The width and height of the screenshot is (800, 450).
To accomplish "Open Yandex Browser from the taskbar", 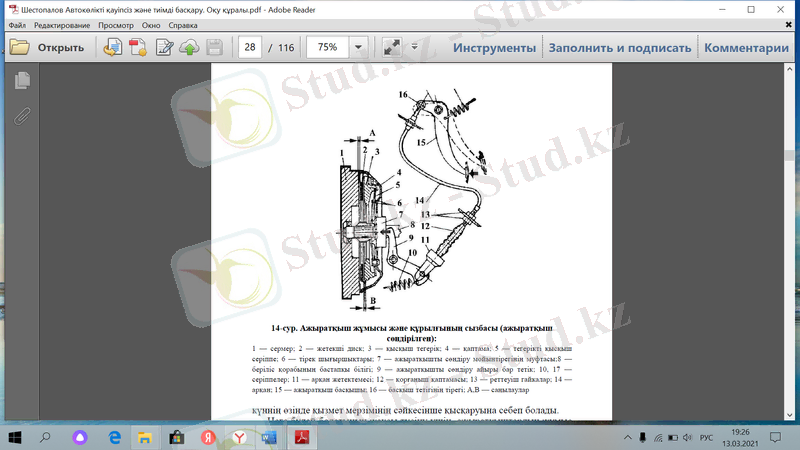I will click(x=239, y=437).
